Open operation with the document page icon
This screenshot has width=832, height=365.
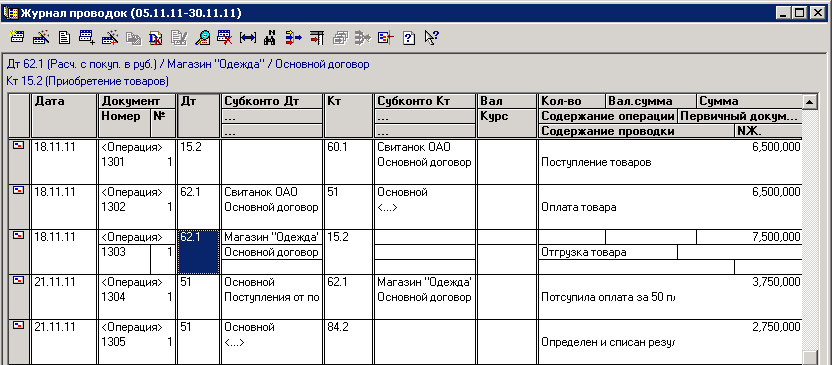pyautogui.click(x=64, y=38)
